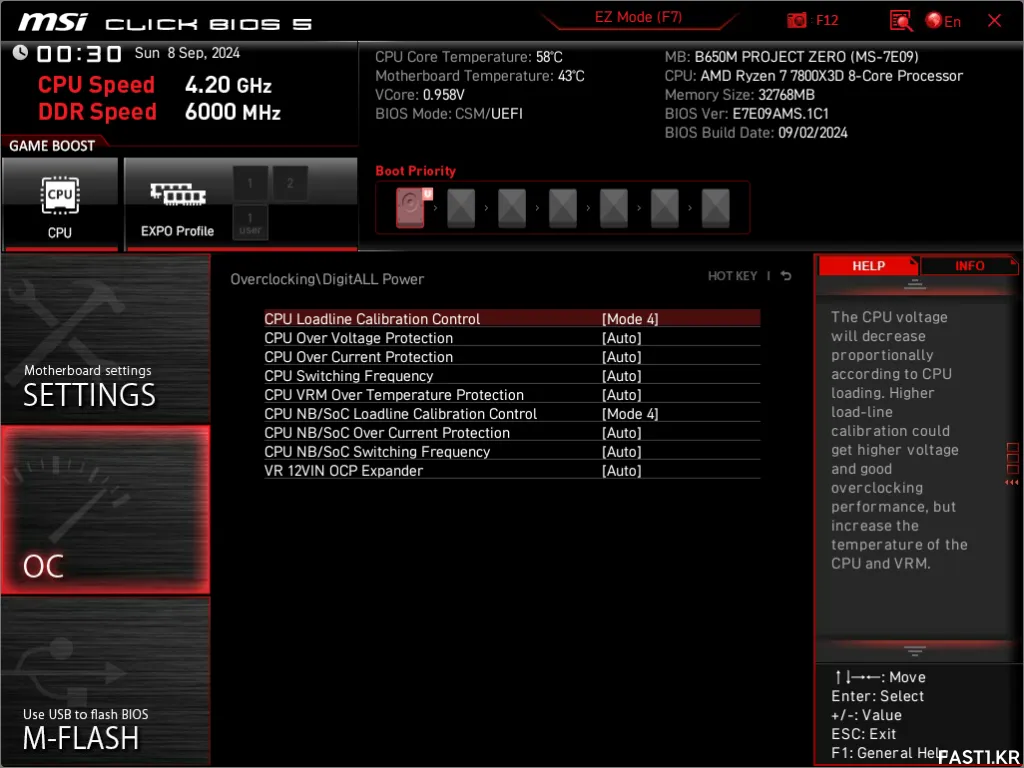Click the clock icon beside 00:30
This screenshot has width=1024, height=768.
tap(20, 52)
